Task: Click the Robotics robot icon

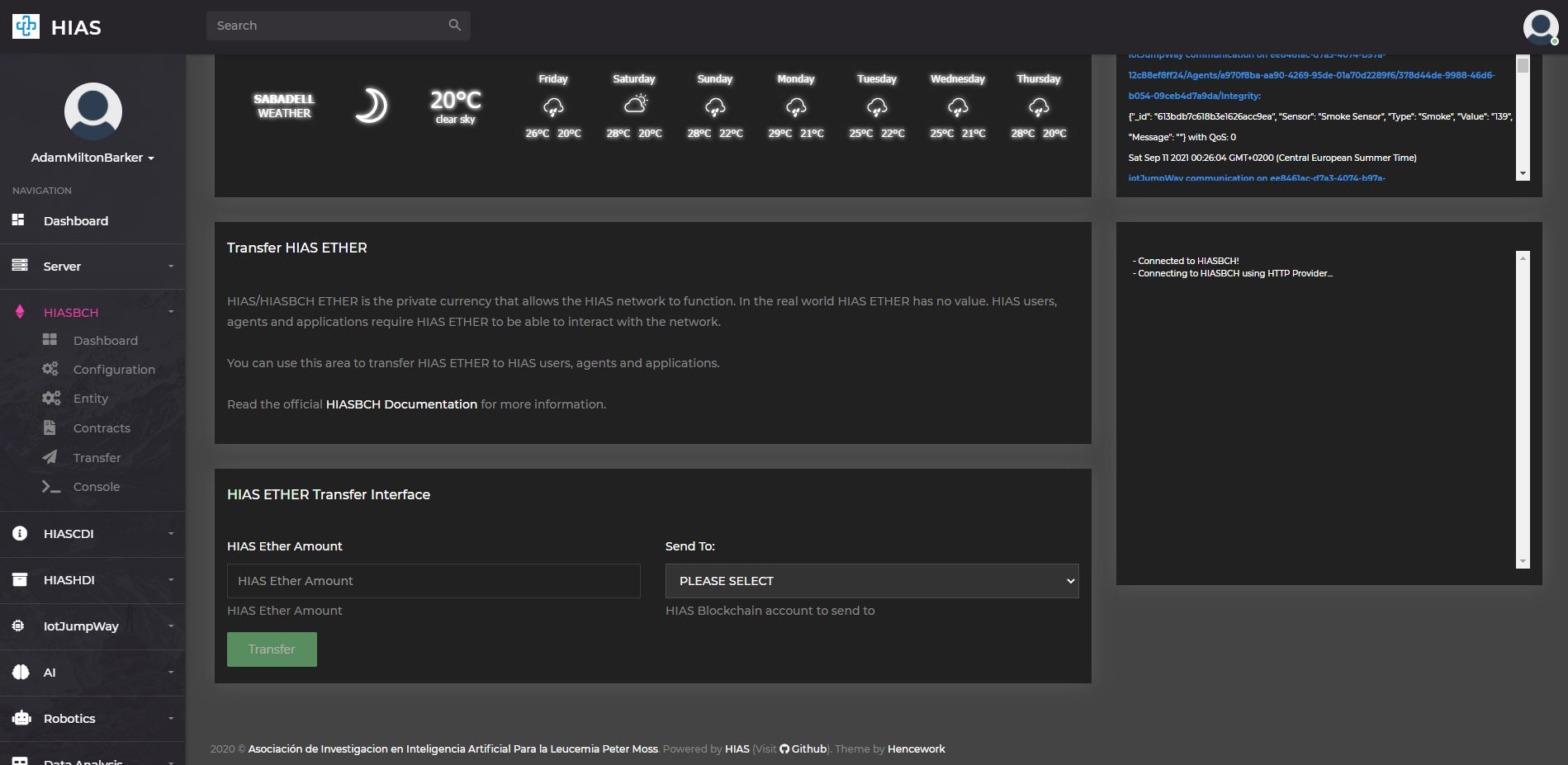Action: 21,718
